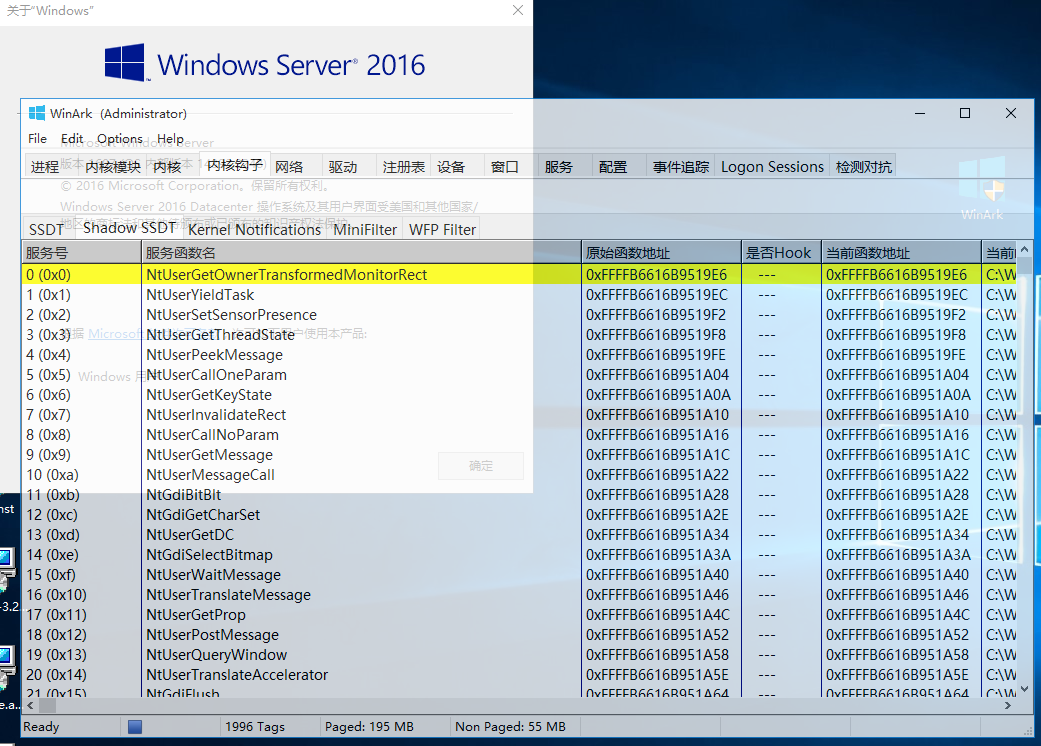Select the NtUserTranslateMessage row
This screenshot has height=746, width=1041.
(x=519, y=595)
